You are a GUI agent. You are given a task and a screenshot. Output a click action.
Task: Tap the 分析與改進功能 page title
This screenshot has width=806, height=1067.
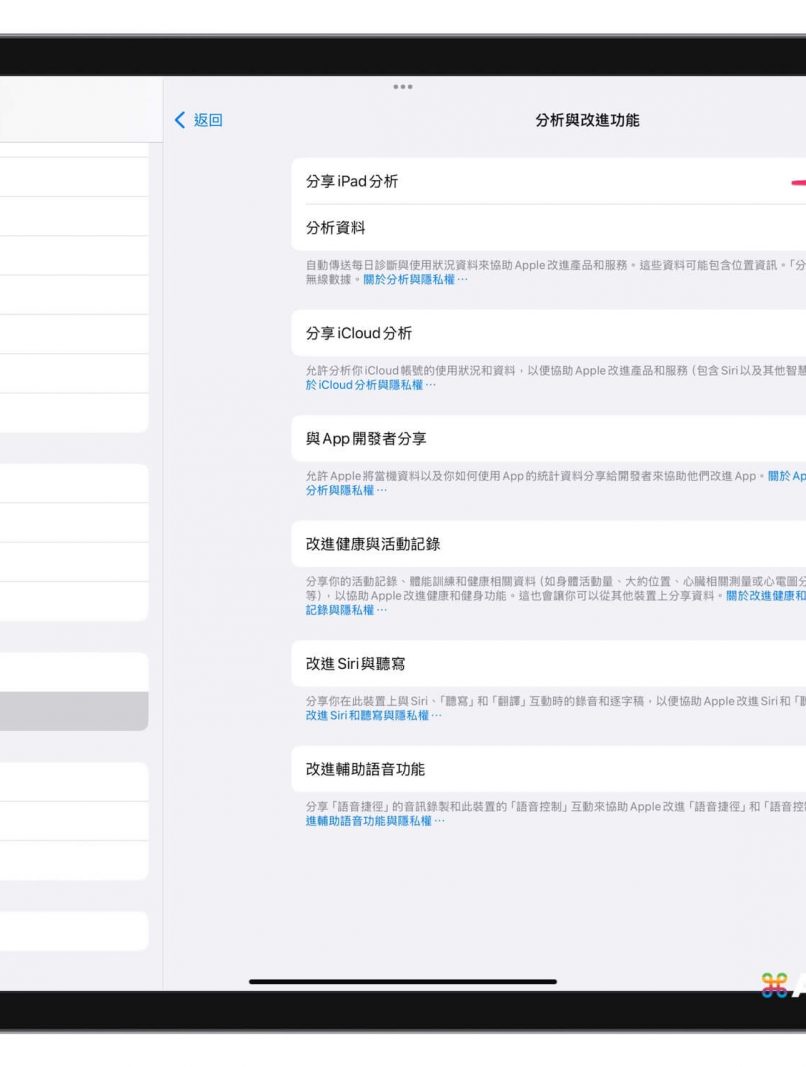tap(587, 120)
